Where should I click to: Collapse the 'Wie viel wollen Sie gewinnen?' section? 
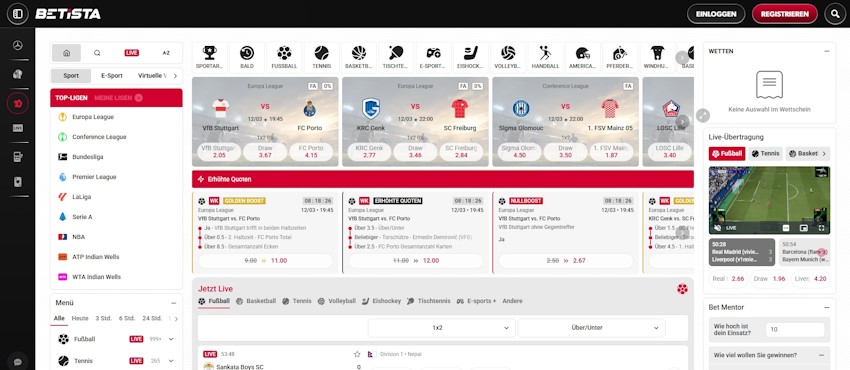pos(821,355)
